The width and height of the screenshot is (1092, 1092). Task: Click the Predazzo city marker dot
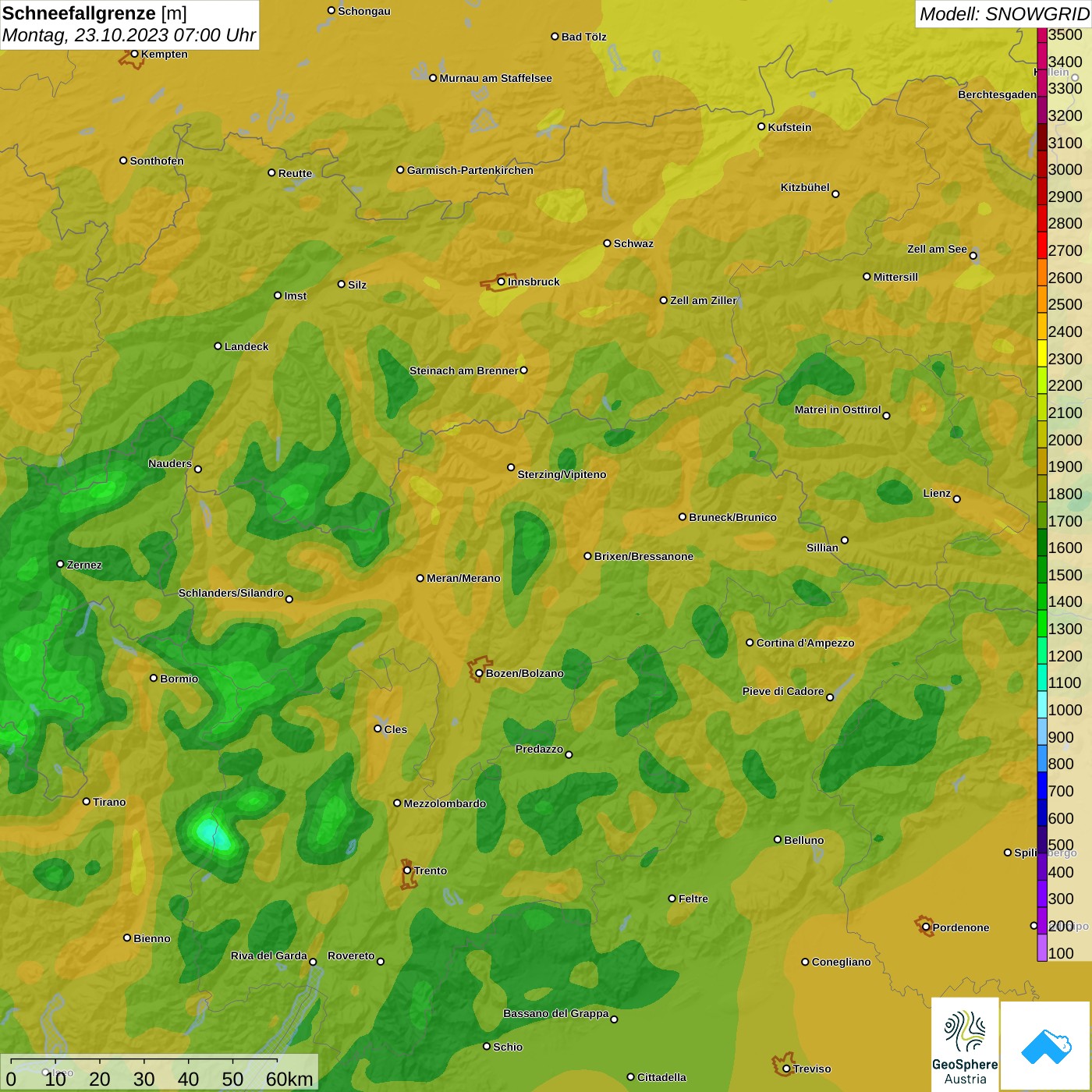[x=569, y=754]
